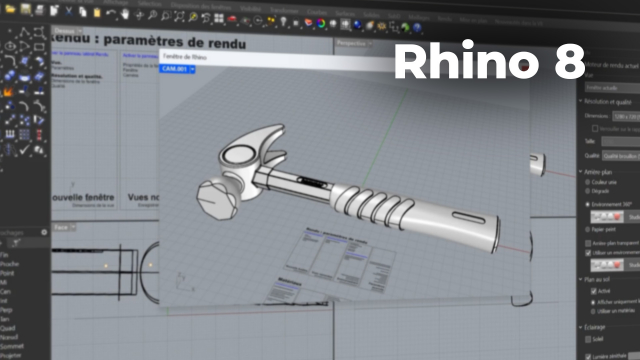Collapse the Éclairage section

click(x=581, y=327)
